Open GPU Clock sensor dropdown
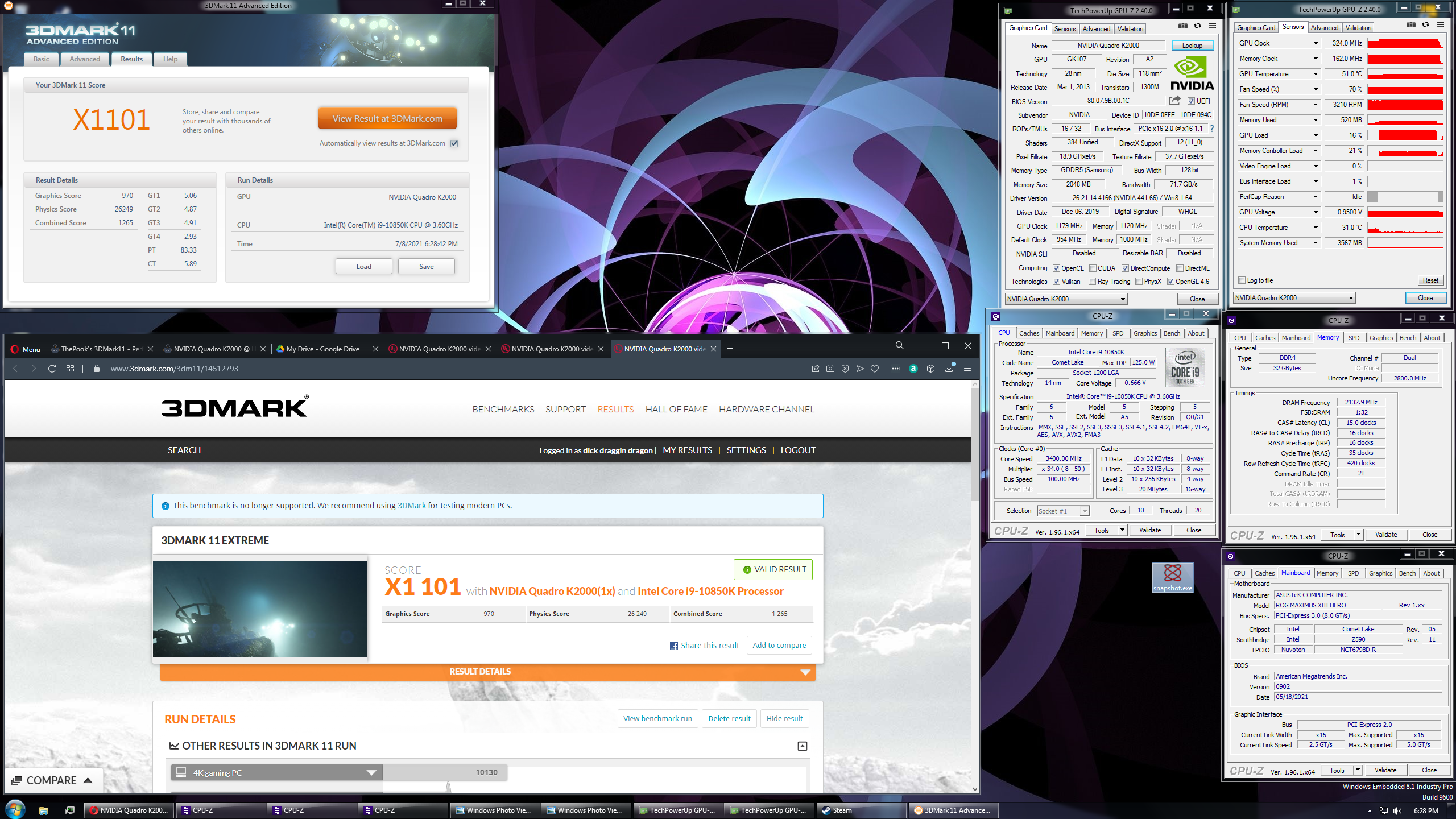The width and height of the screenshot is (1456, 819). 1316,43
